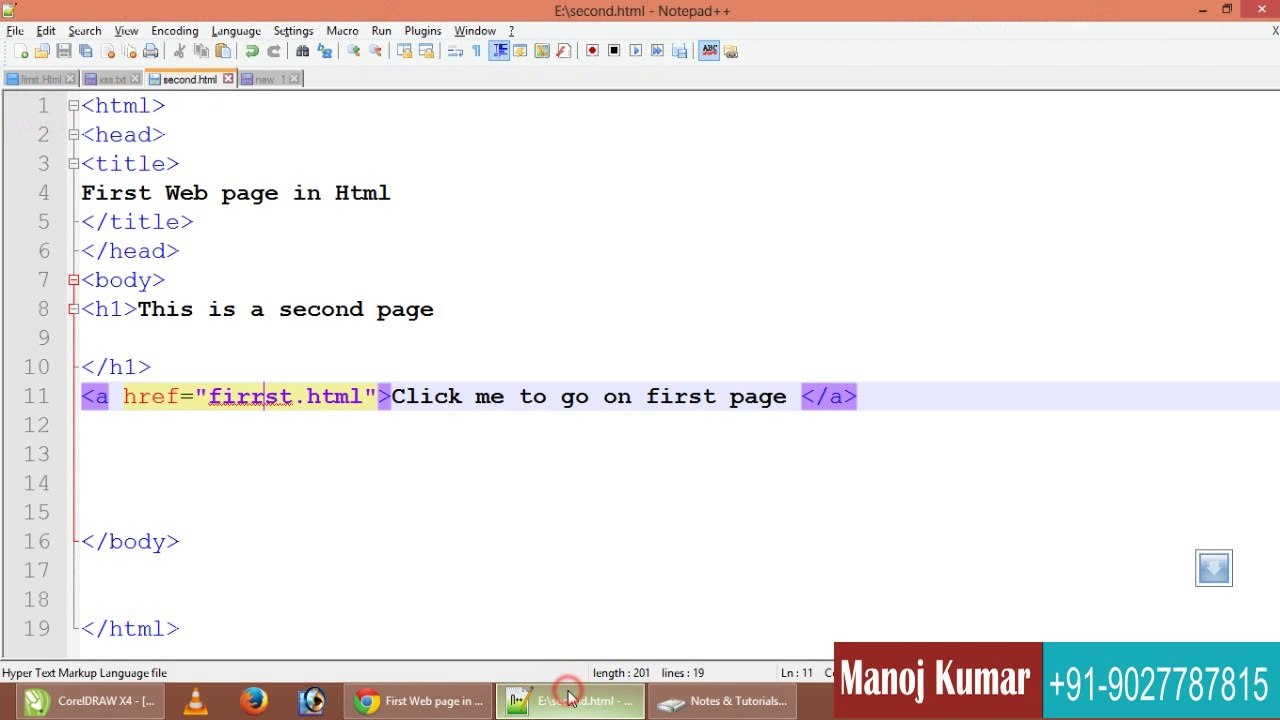Image resolution: width=1280 pixels, height=720 pixels.
Task: Open the Encoding menu
Action: pyautogui.click(x=175, y=31)
